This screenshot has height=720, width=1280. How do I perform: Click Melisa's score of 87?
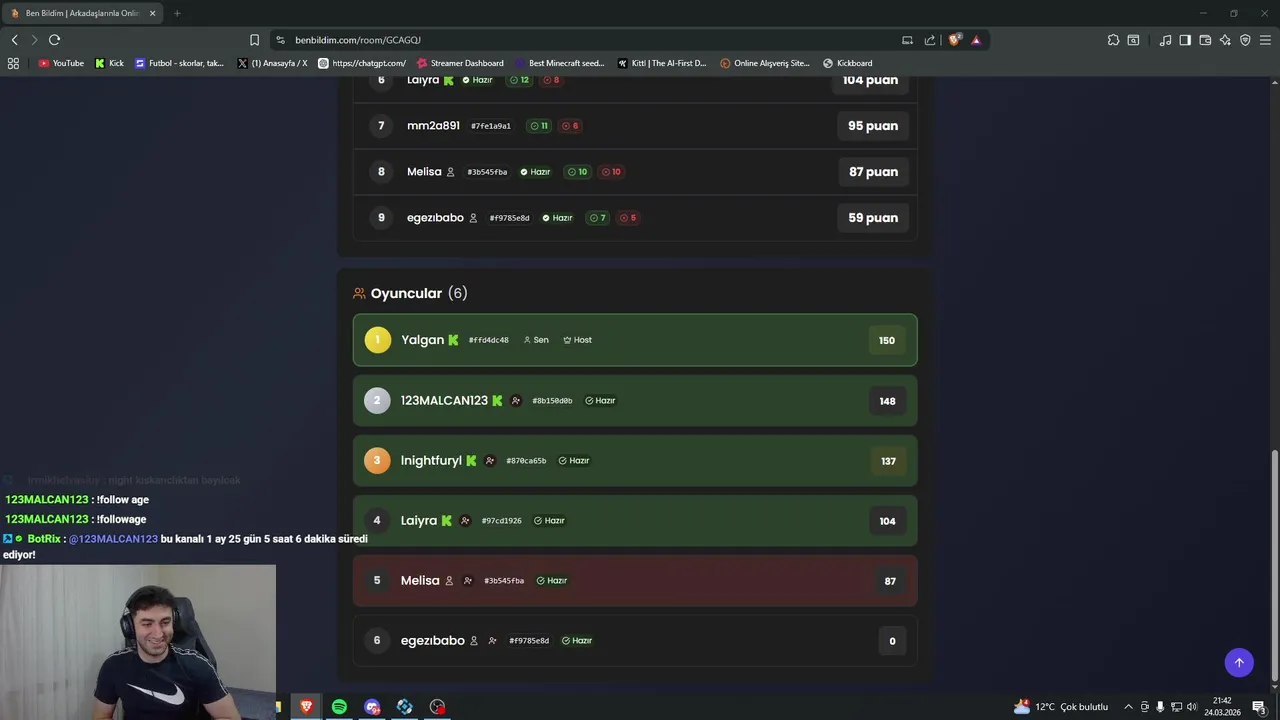pyautogui.click(x=890, y=581)
